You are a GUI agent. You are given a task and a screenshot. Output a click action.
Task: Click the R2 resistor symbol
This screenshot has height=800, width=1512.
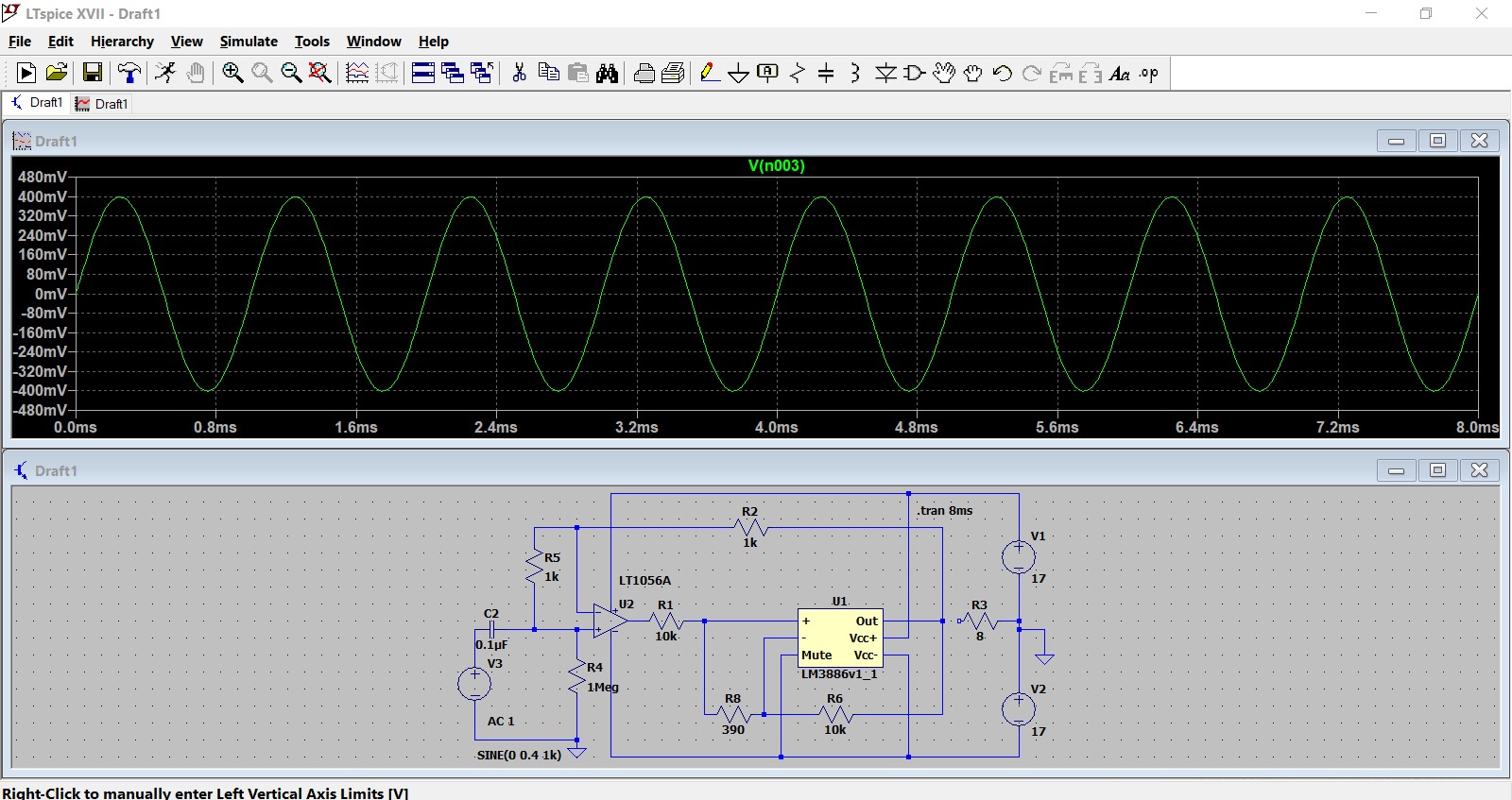coord(750,527)
